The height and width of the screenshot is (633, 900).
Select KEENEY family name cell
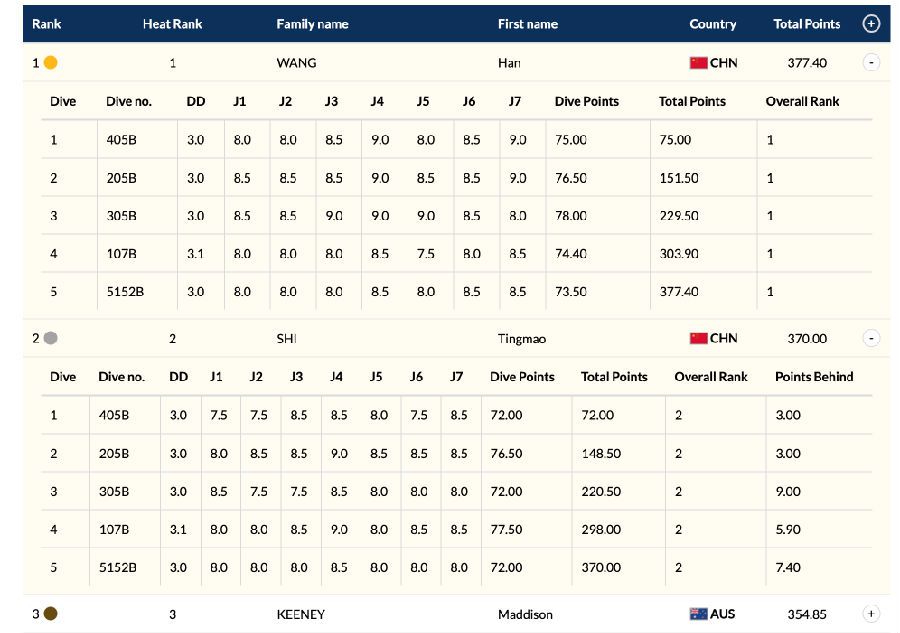pyautogui.click(x=300, y=614)
